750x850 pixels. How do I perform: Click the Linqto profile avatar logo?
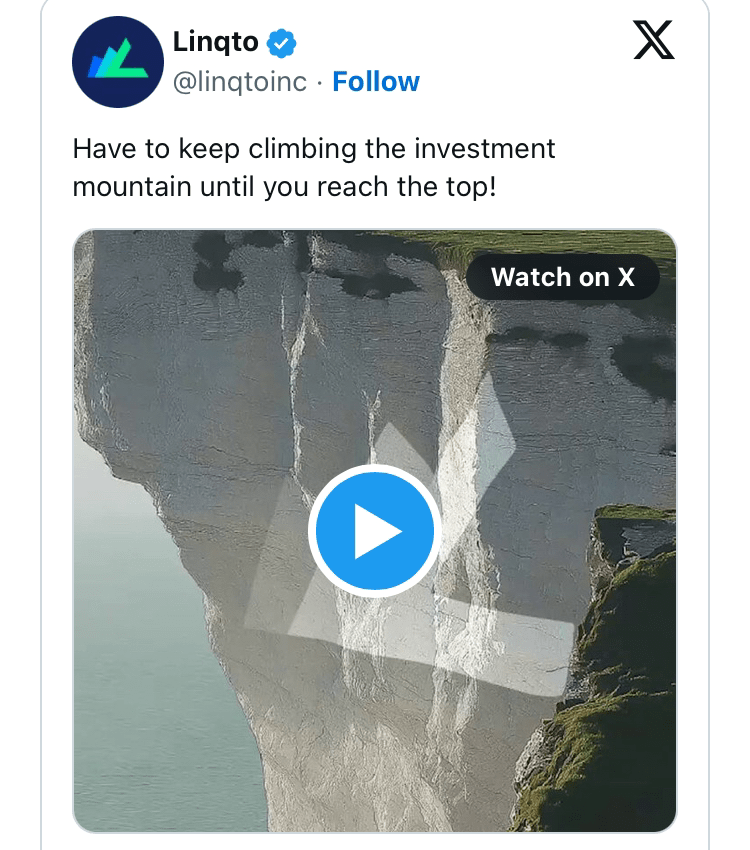(x=117, y=62)
